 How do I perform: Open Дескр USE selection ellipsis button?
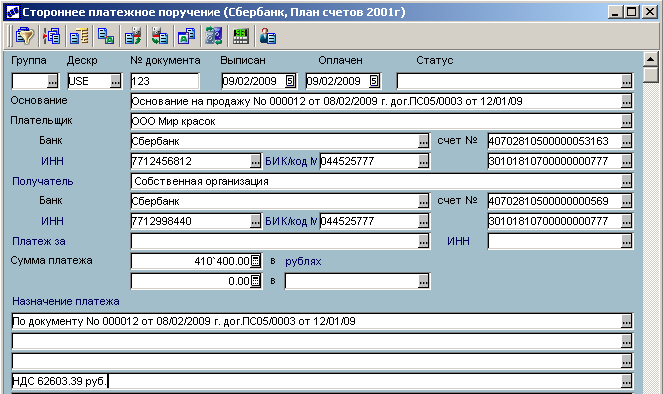coord(115,81)
